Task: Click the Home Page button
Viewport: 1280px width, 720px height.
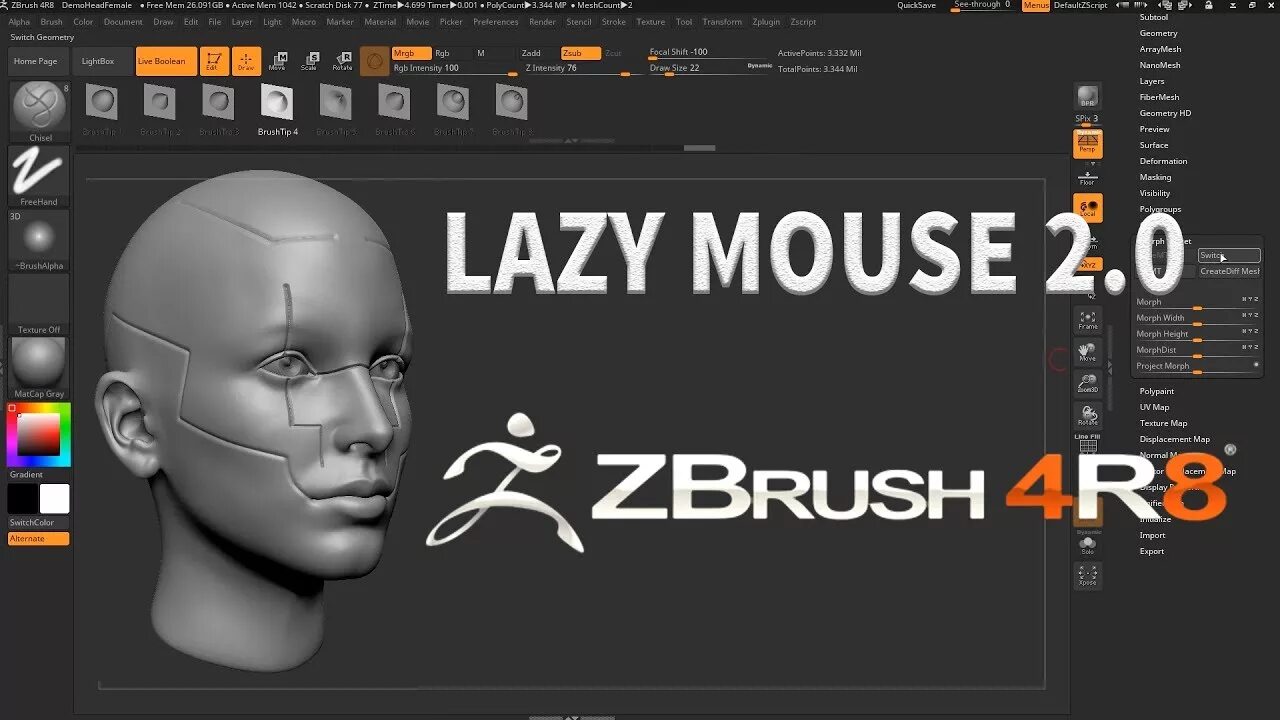Action: click(x=35, y=61)
